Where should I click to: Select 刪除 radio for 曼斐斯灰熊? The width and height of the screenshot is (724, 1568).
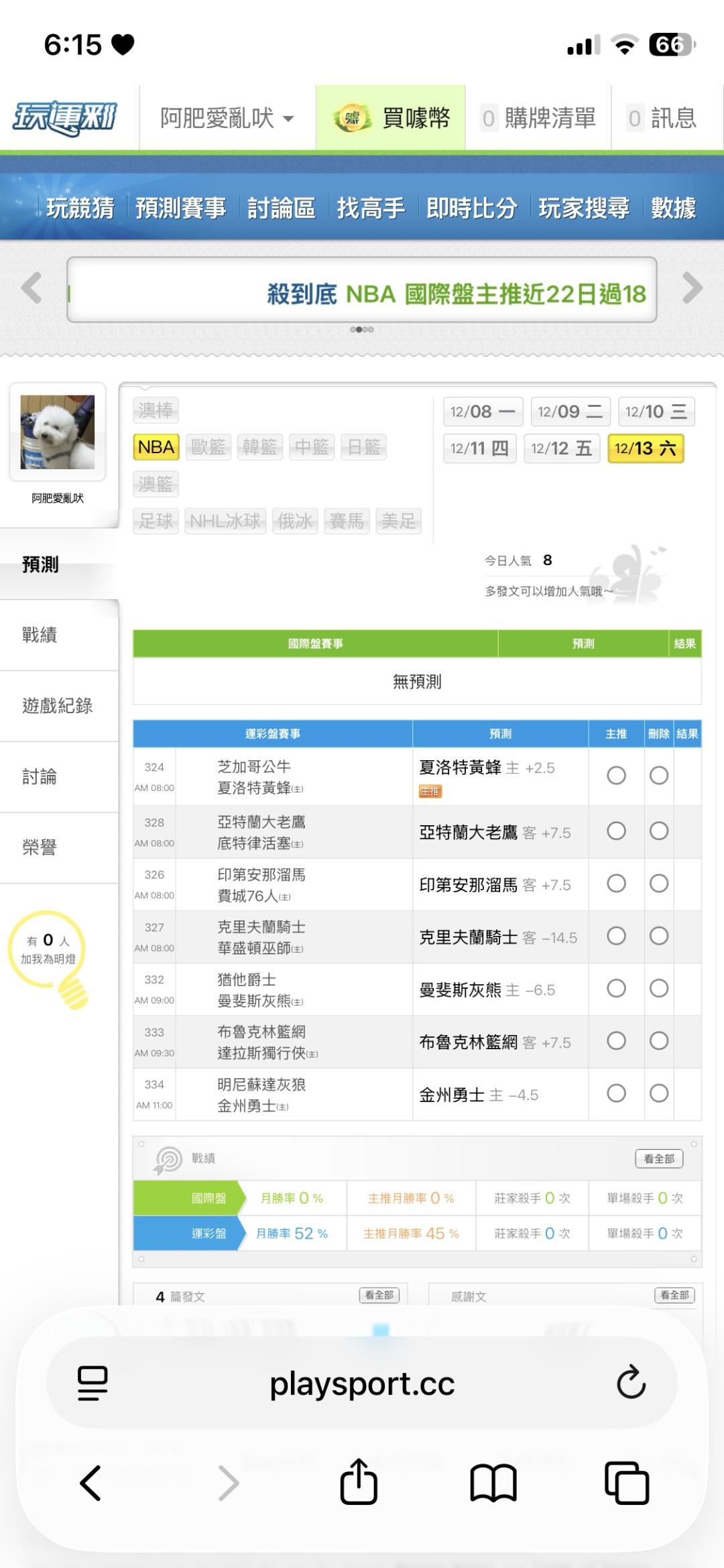(659, 988)
